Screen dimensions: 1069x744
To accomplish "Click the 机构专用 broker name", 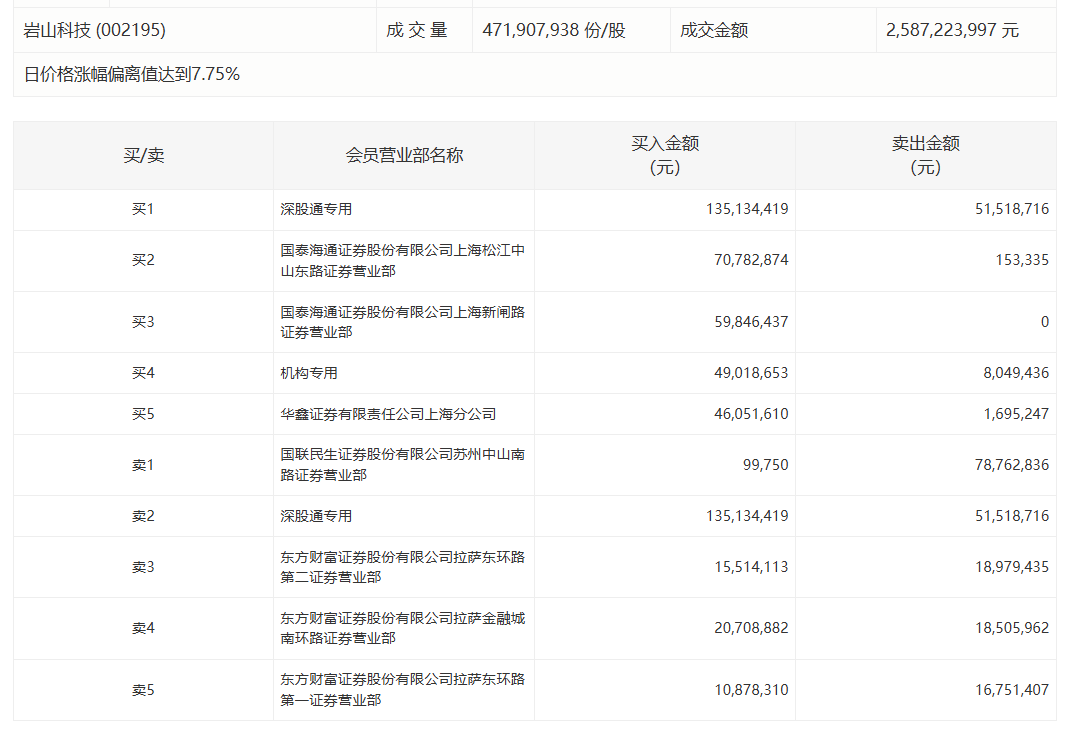I will click(309, 373).
